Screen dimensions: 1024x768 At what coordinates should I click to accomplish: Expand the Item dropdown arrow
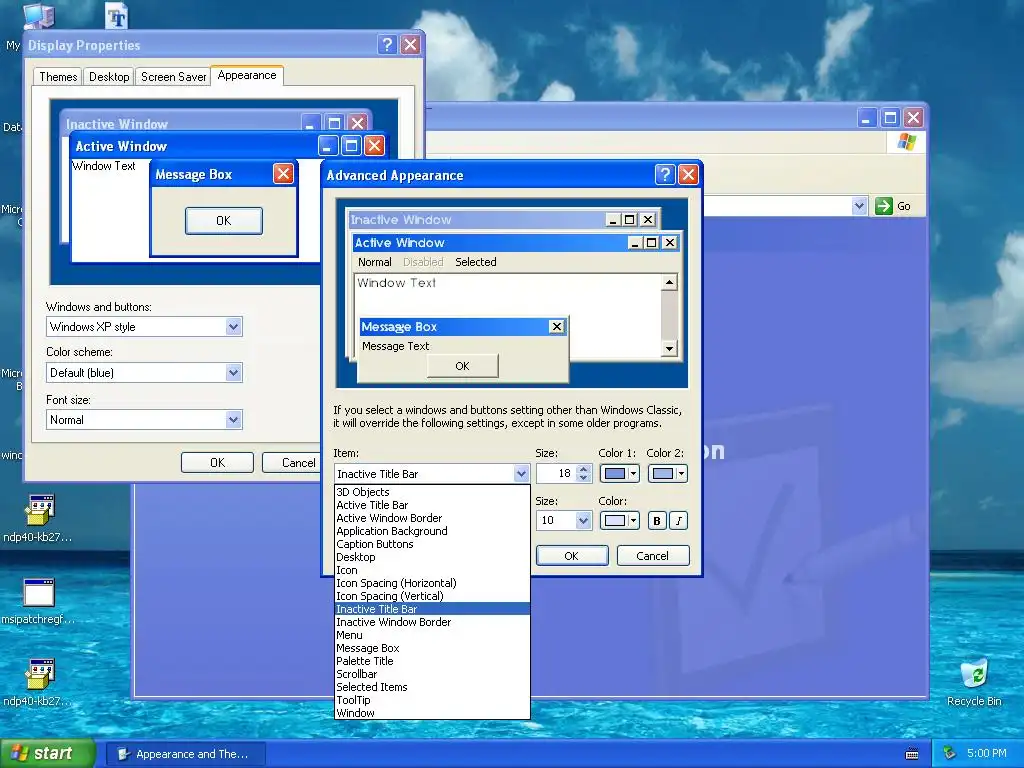(x=520, y=473)
